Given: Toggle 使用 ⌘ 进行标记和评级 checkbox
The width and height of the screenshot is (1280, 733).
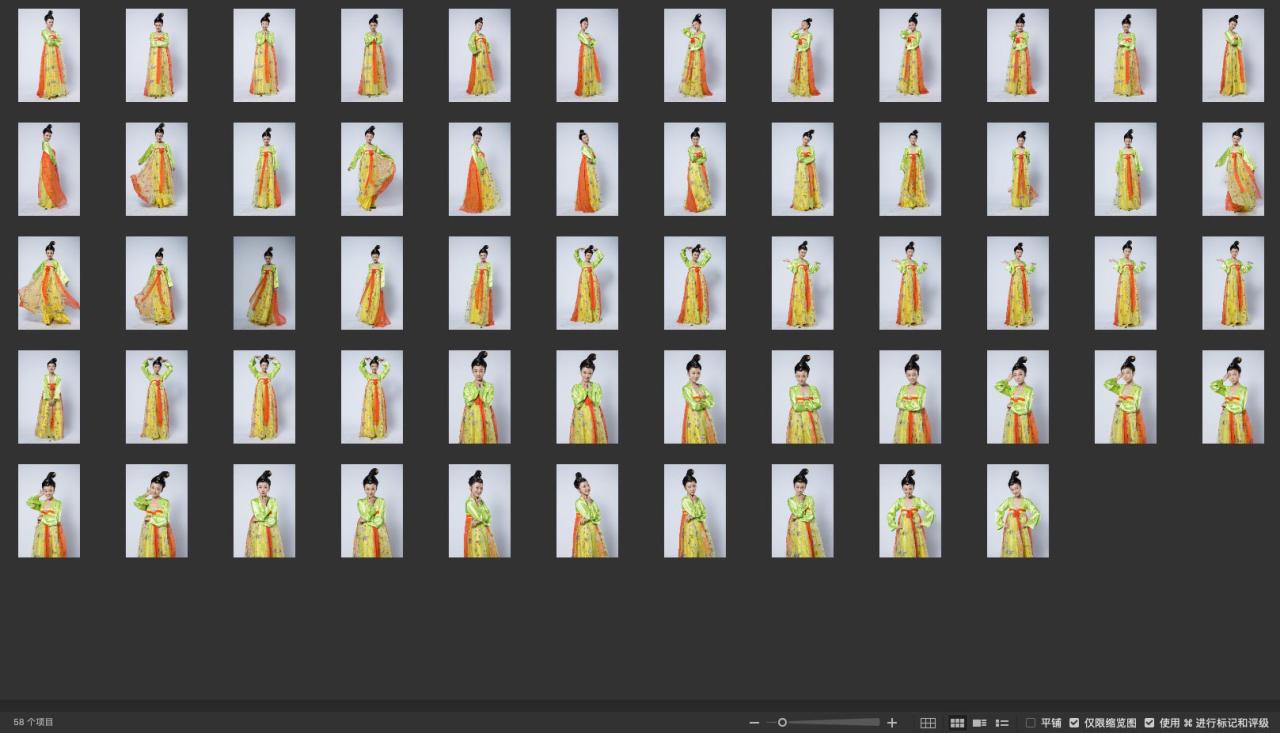Looking at the screenshot, I should 1149,723.
